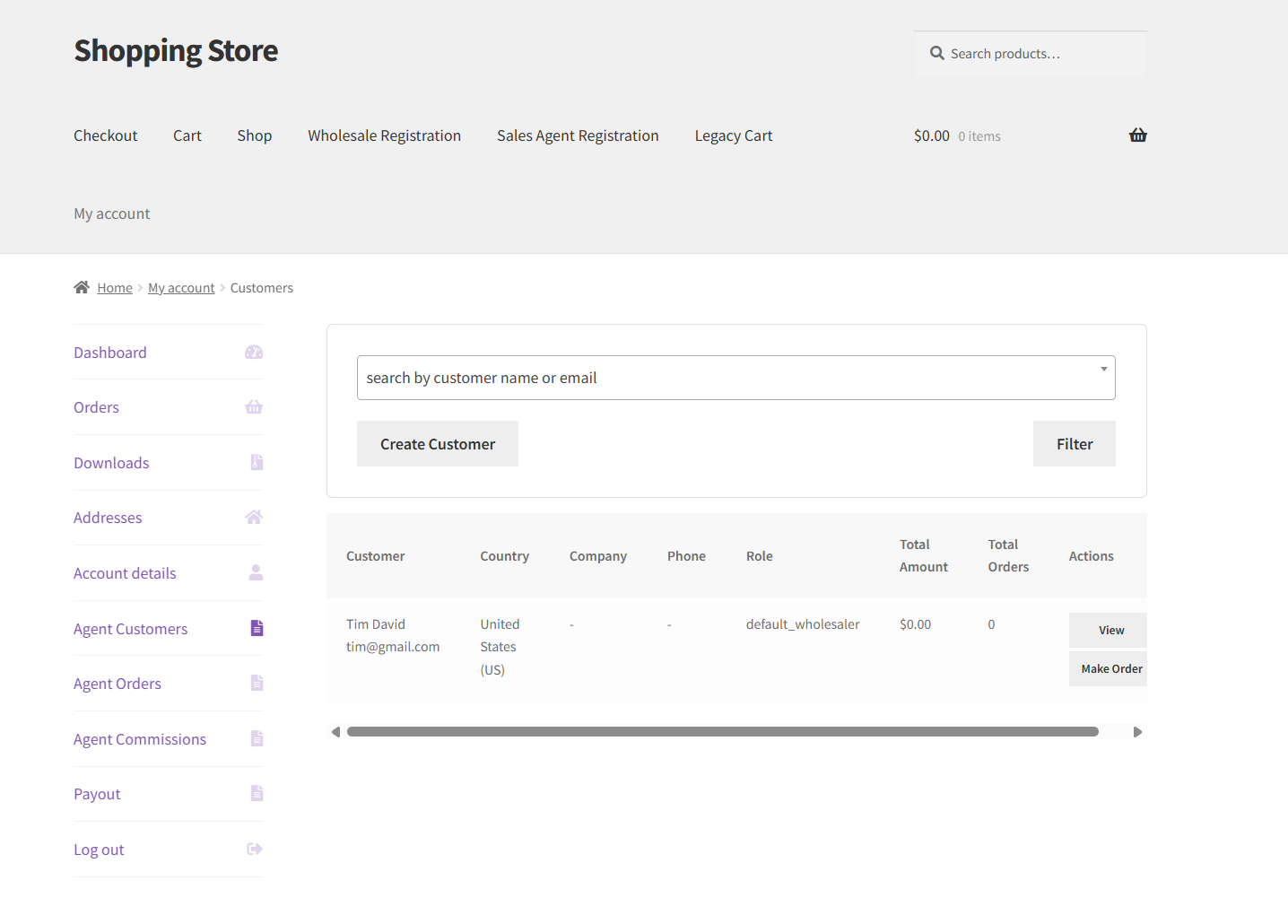The image size is (1288, 924).
Task: Open the Addresses sidebar link
Action: [108, 518]
